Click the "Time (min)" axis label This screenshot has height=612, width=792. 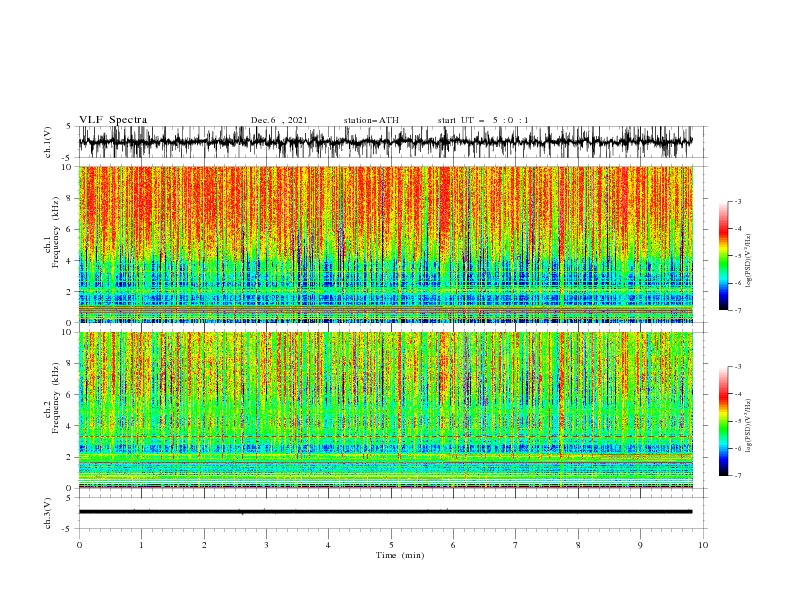point(400,555)
